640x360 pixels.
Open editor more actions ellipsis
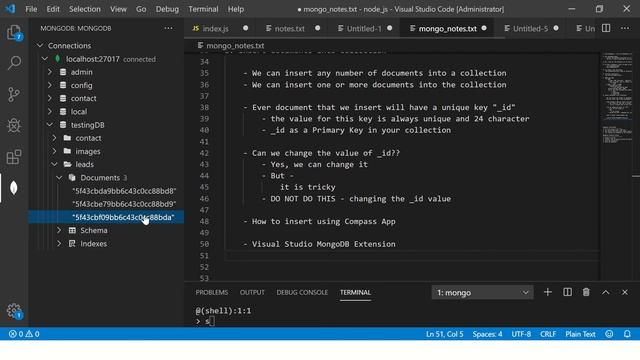click(625, 28)
